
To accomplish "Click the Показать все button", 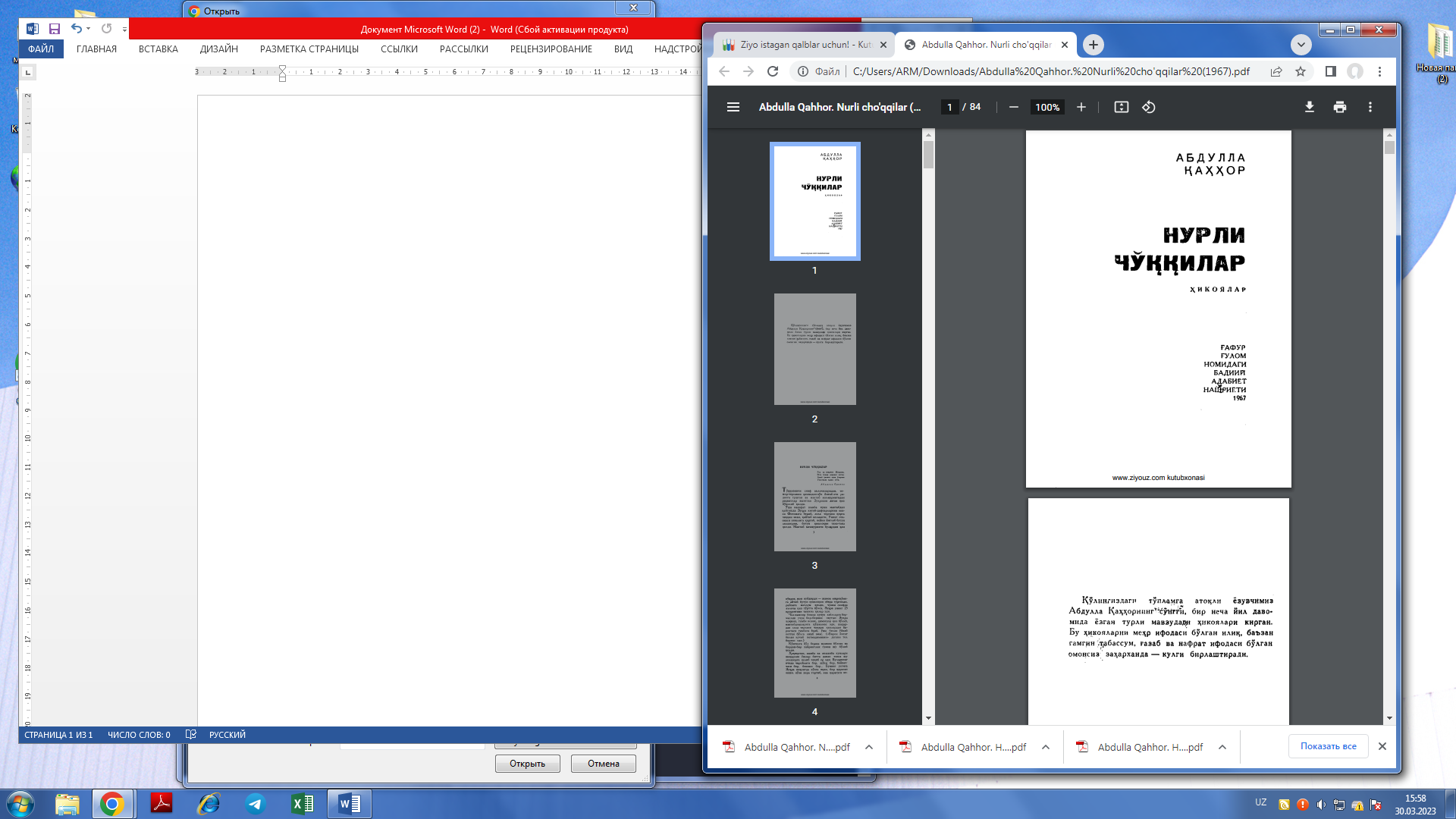I will point(1328,746).
